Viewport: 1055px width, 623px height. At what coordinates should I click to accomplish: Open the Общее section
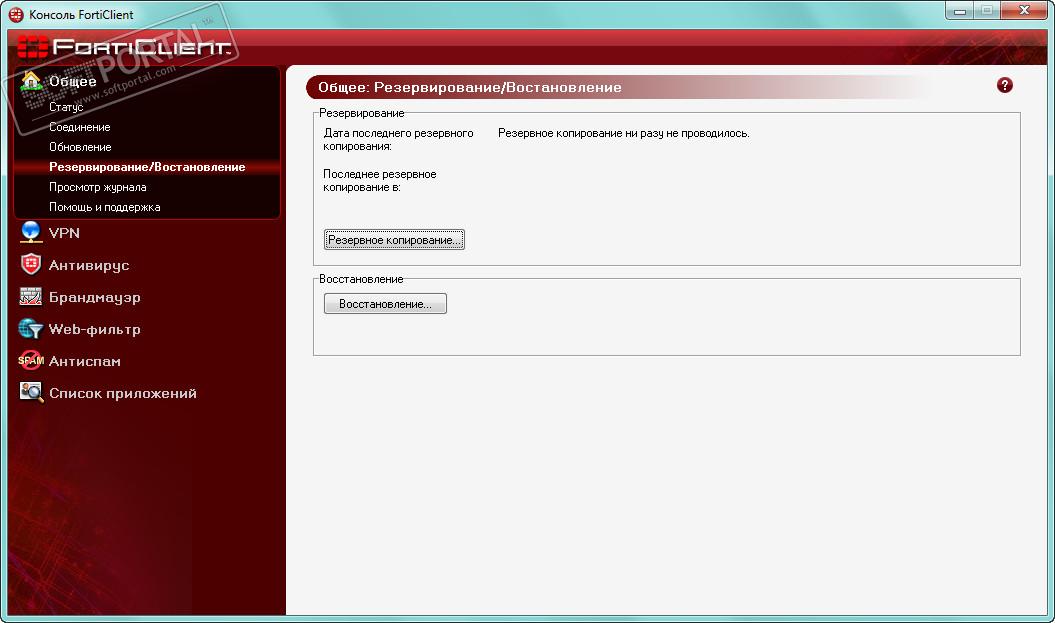tap(73, 81)
